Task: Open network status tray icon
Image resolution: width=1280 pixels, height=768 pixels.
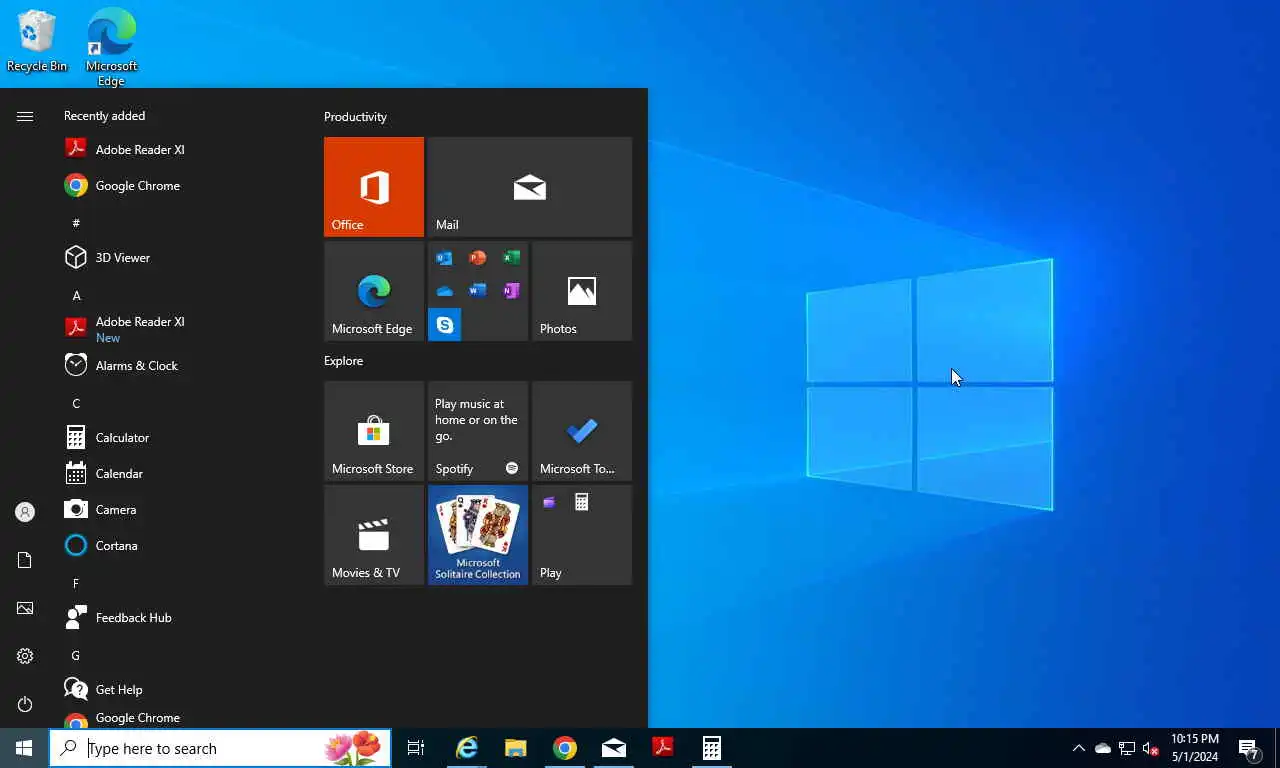Action: point(1127,748)
